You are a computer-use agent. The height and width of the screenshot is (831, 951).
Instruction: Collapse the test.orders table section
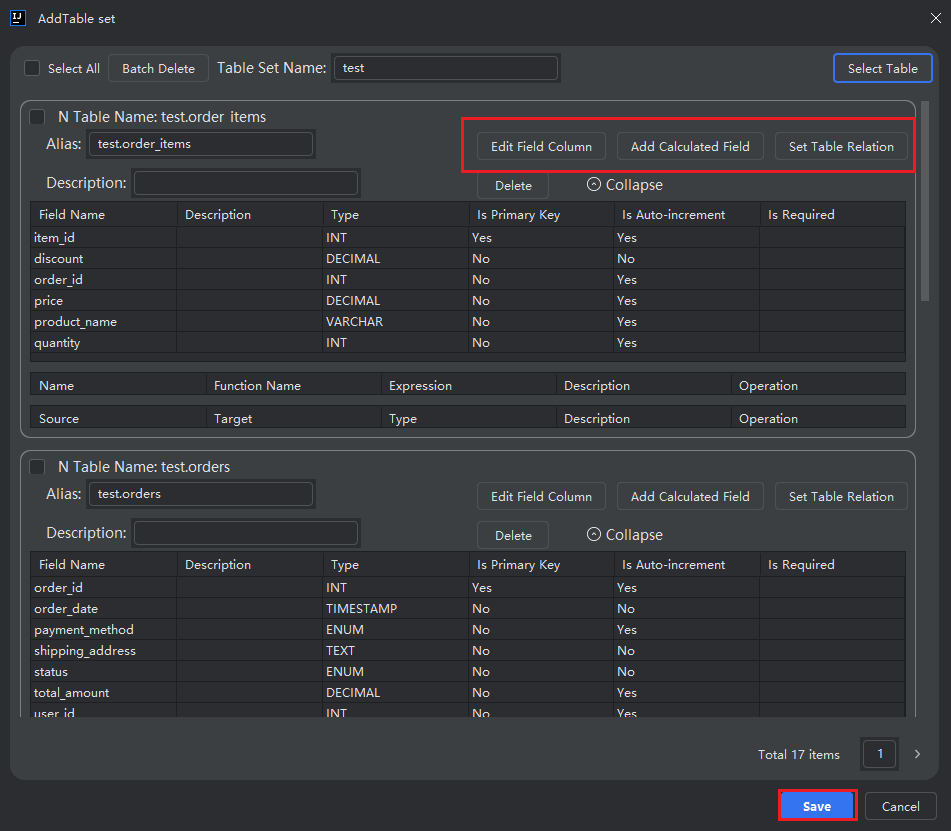coord(624,535)
